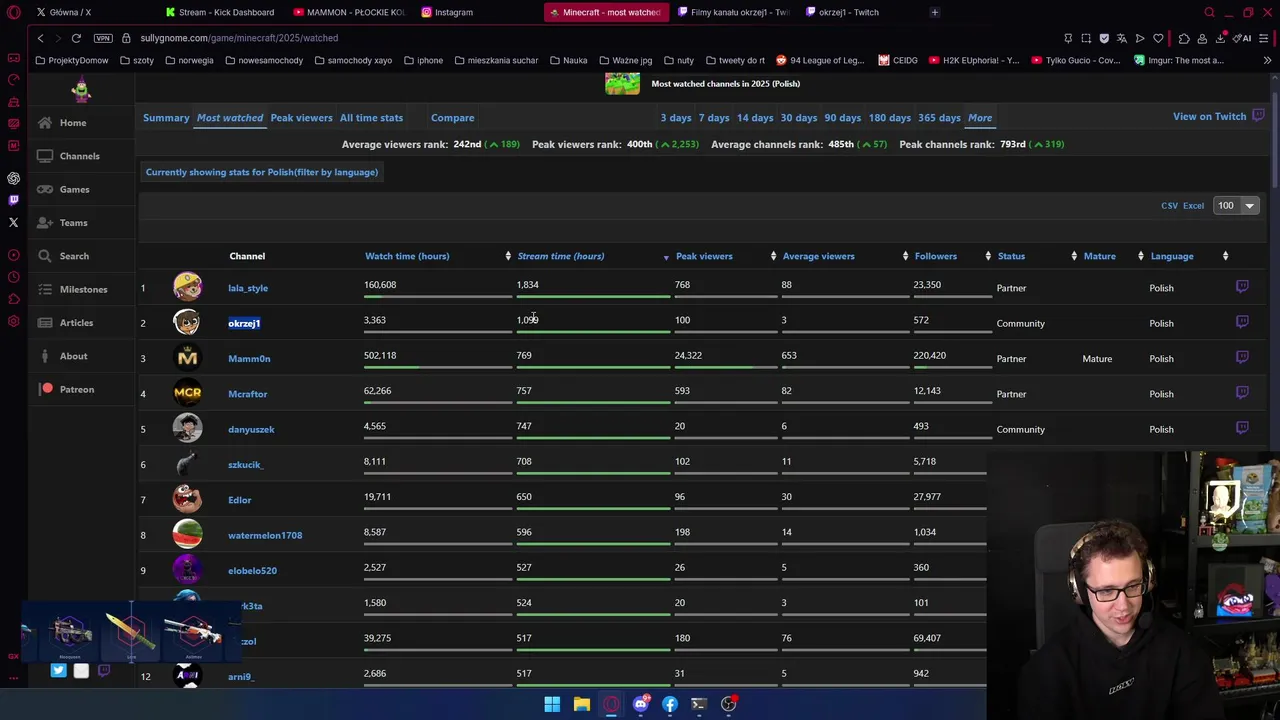This screenshot has width=1280, height=720.
Task: Open Channels in the sidebar
Action: click(79, 156)
